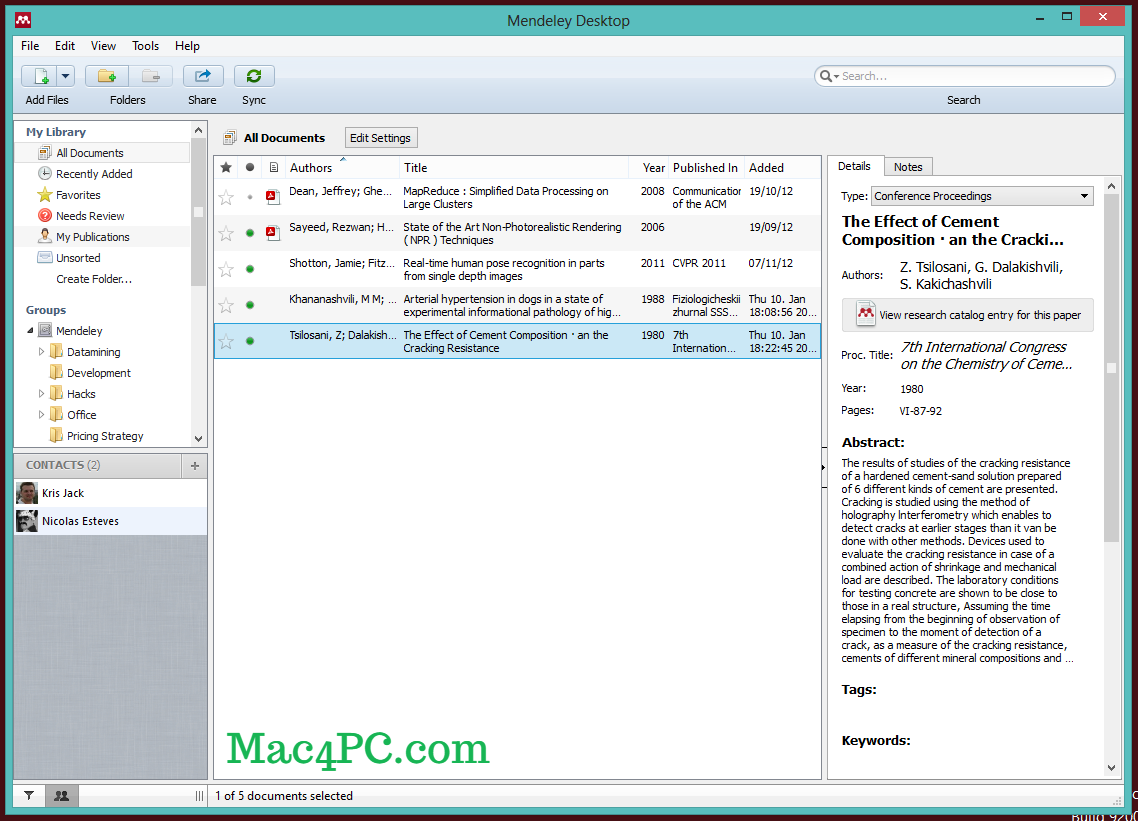Open the Help menu
The height and width of the screenshot is (821, 1138).
[x=187, y=46]
